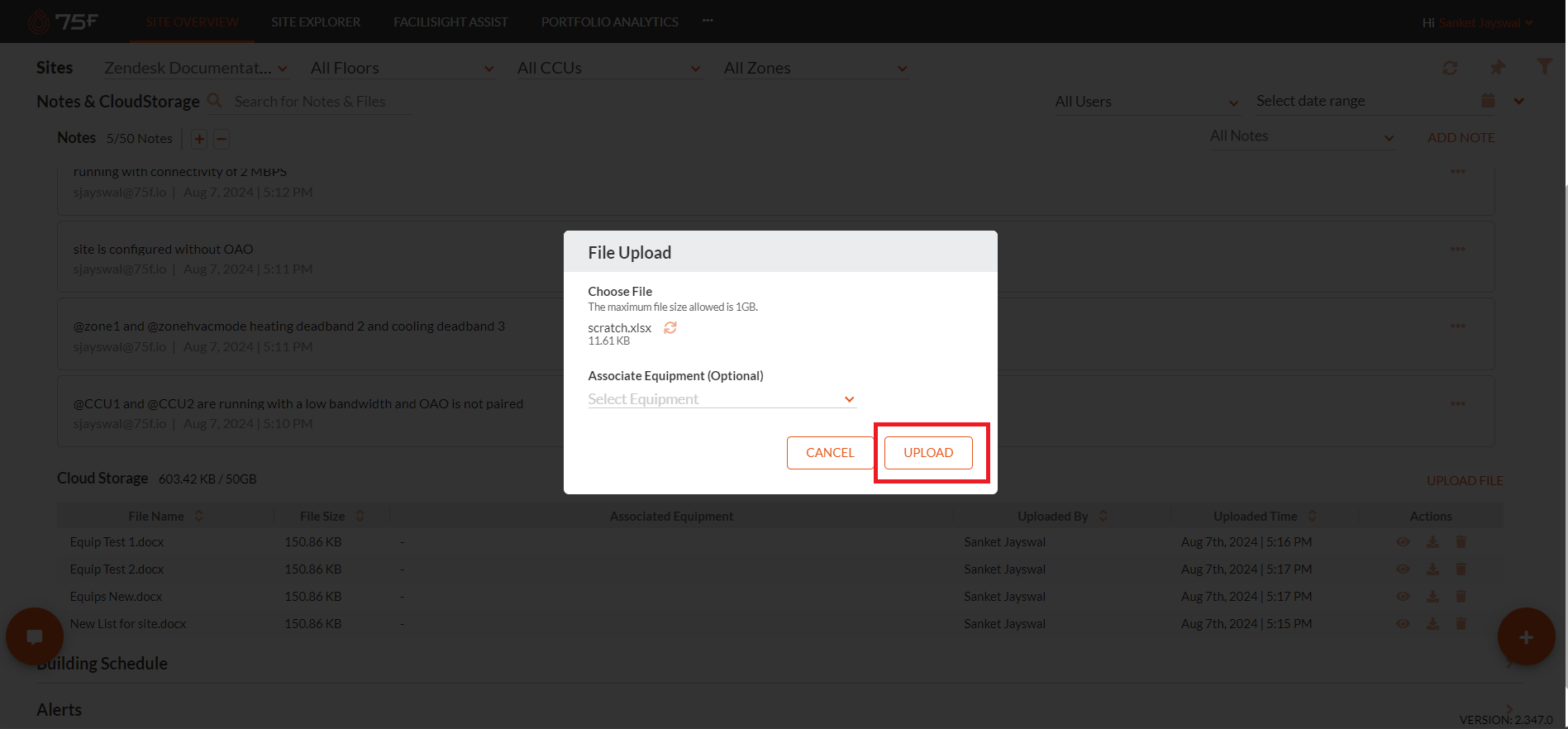Image resolution: width=1568 pixels, height=729 pixels.
Task: Switch to SITE OVERVIEW tab
Action: (x=193, y=21)
